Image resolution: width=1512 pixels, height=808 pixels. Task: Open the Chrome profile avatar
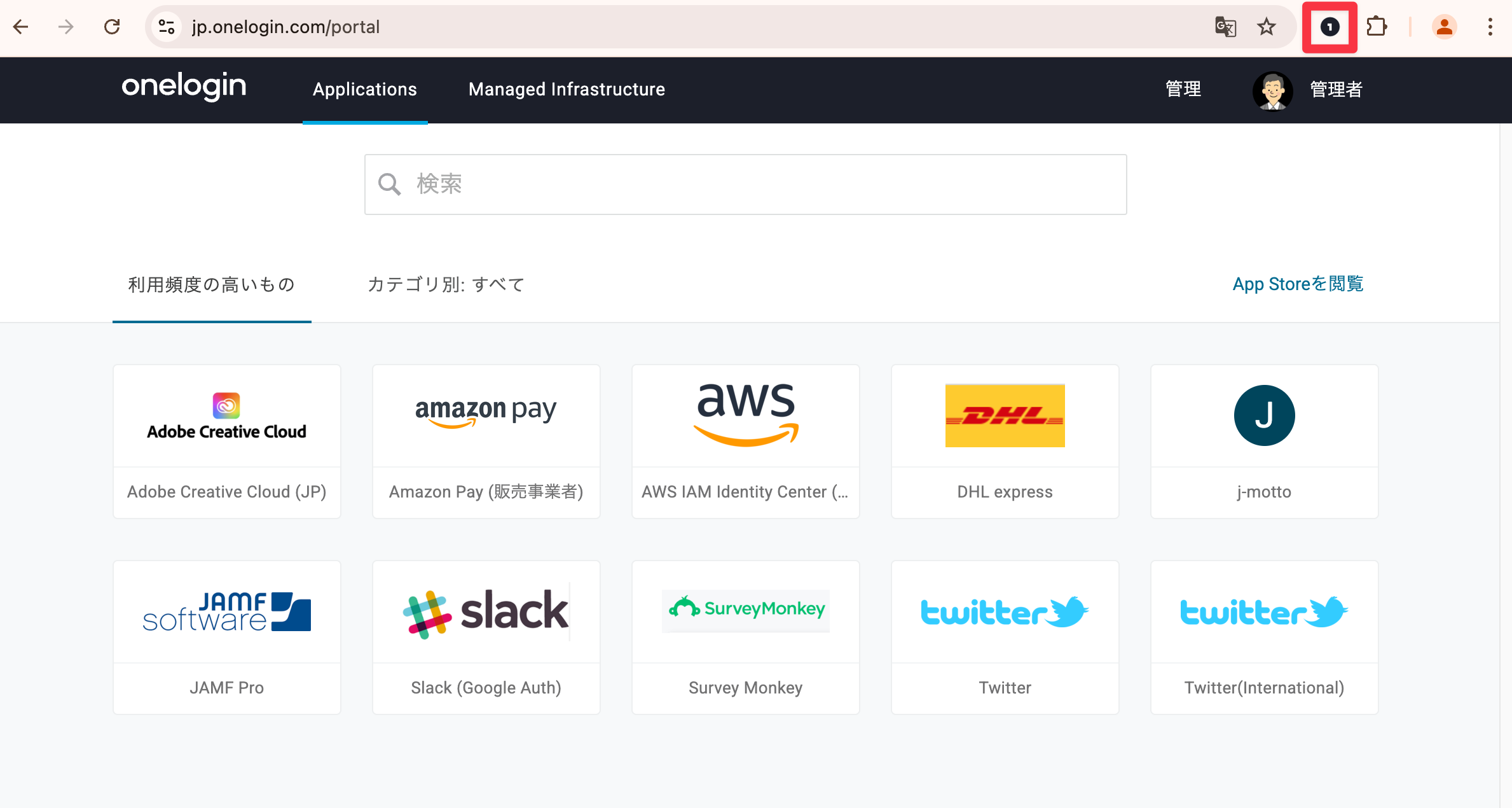1444,27
